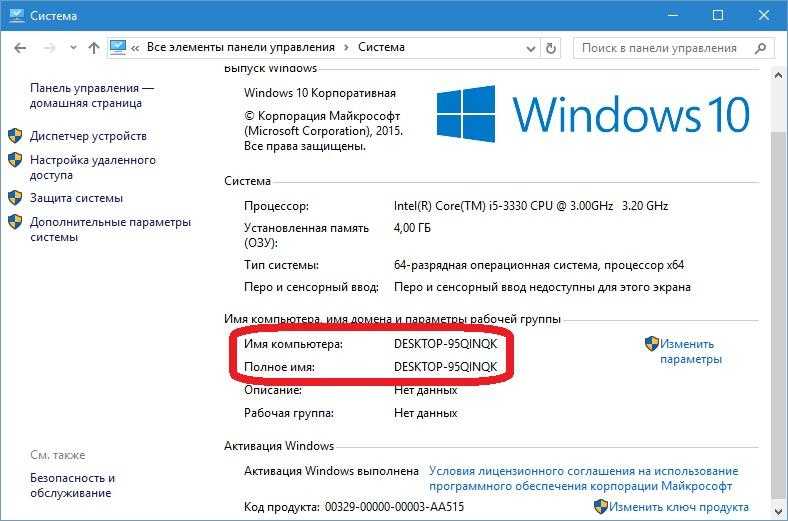Close the 'Система' window
This screenshot has height=521, width=788.
[x=763, y=15]
